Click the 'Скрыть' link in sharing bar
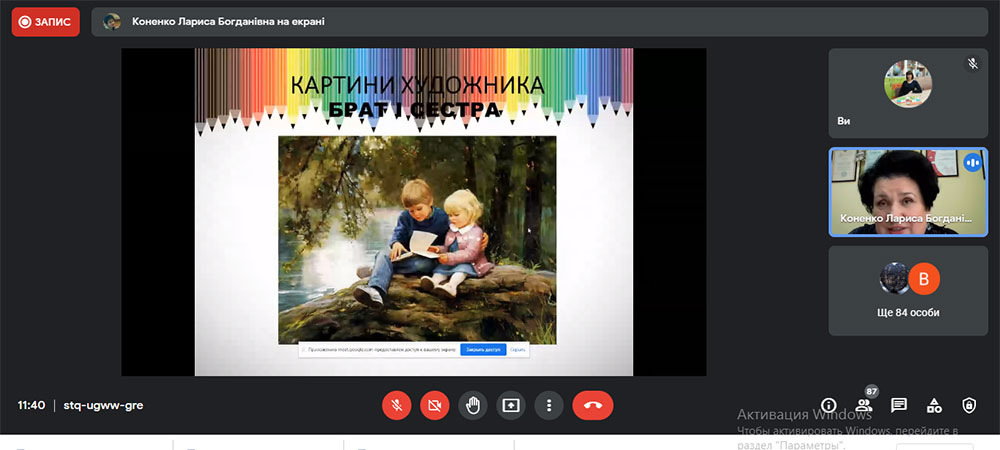The image size is (1000, 450). [x=518, y=350]
